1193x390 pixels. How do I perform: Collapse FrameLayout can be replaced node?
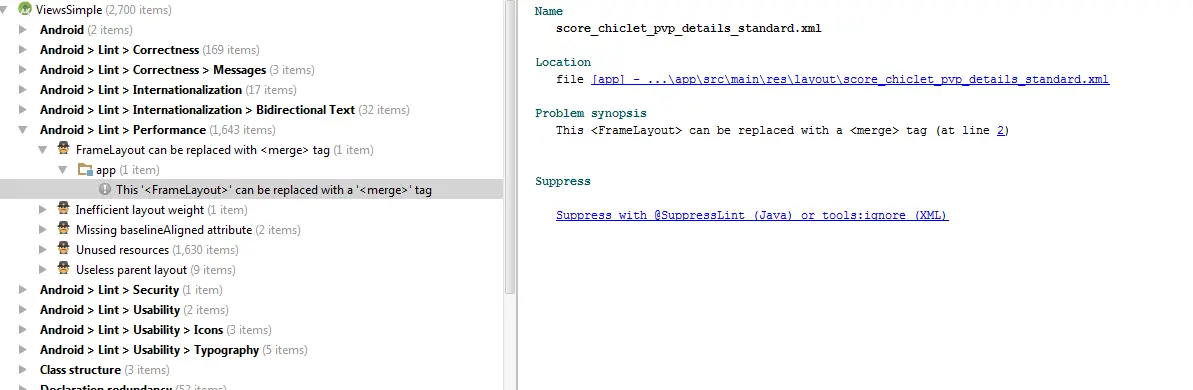point(43,150)
